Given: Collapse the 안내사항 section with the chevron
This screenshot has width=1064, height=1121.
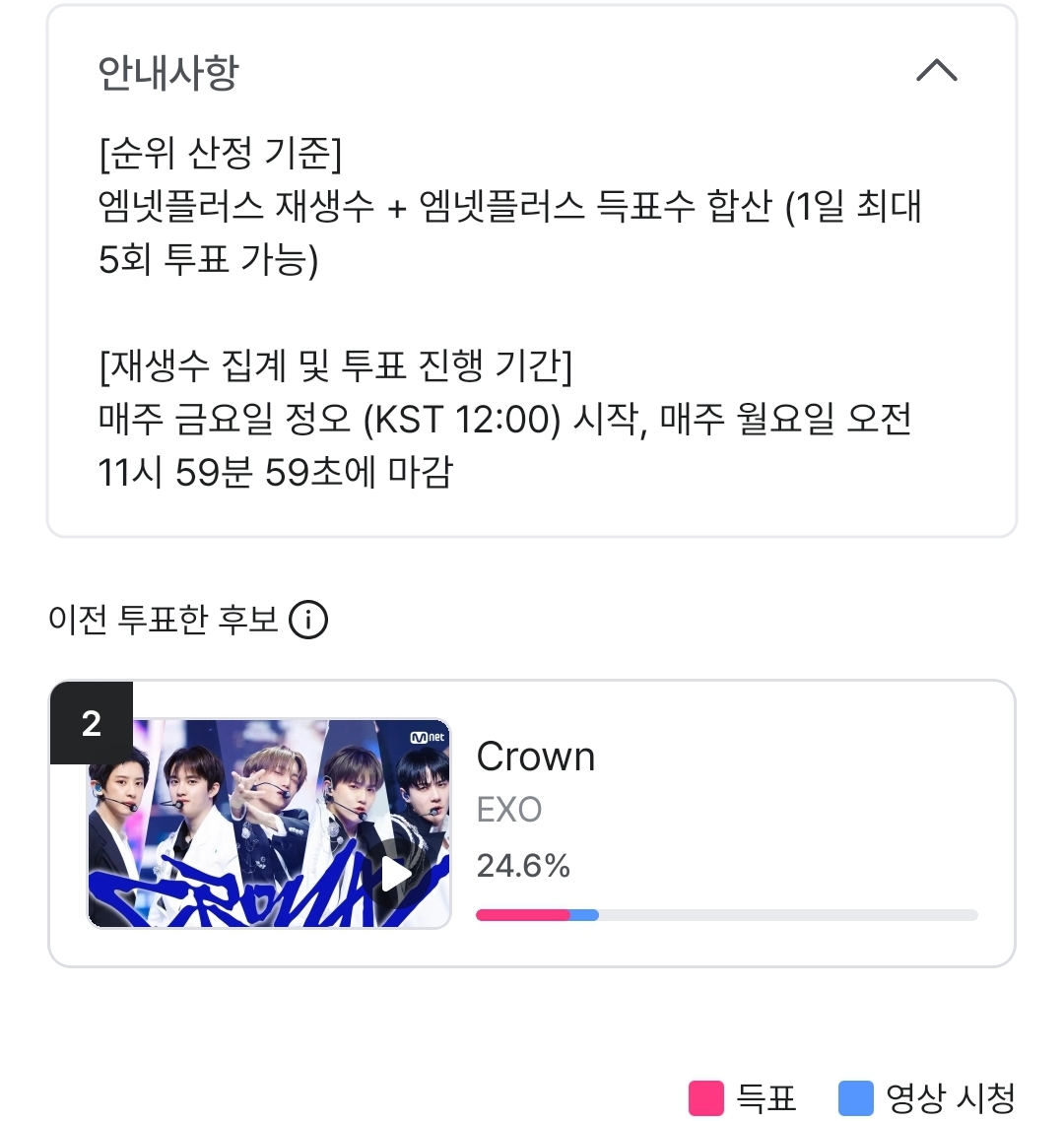Looking at the screenshot, I should pos(936,71).
